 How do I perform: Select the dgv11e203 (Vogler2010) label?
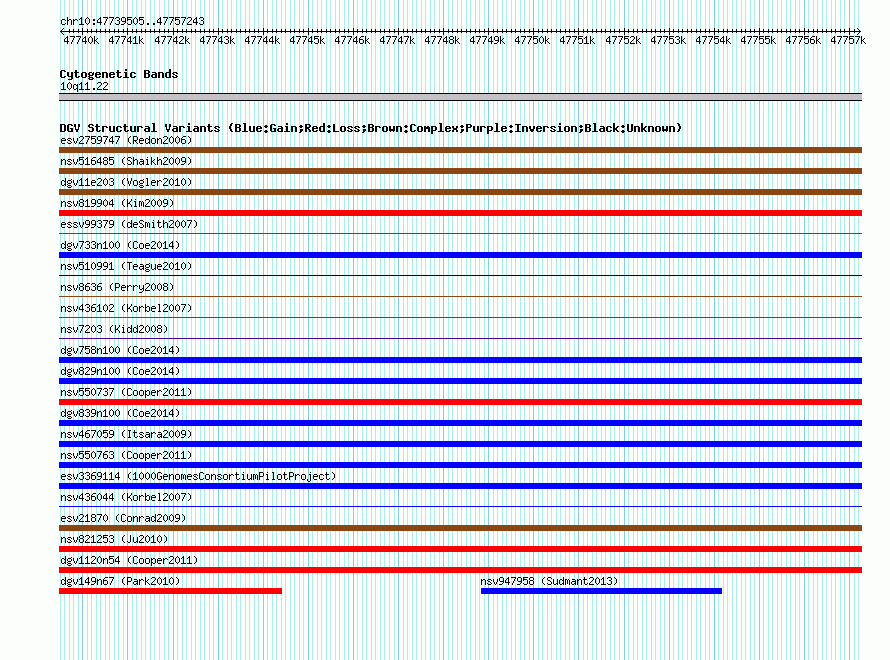pyautogui.click(x=126, y=182)
